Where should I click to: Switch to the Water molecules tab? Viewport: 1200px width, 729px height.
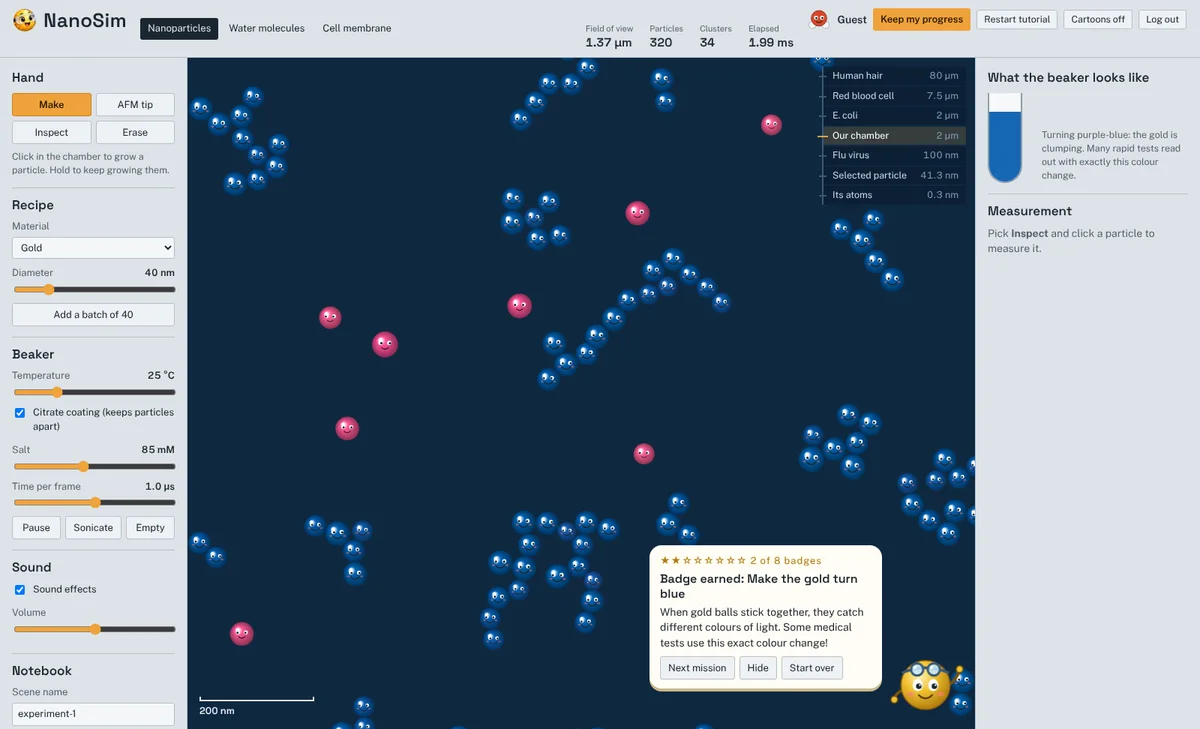[x=267, y=28]
